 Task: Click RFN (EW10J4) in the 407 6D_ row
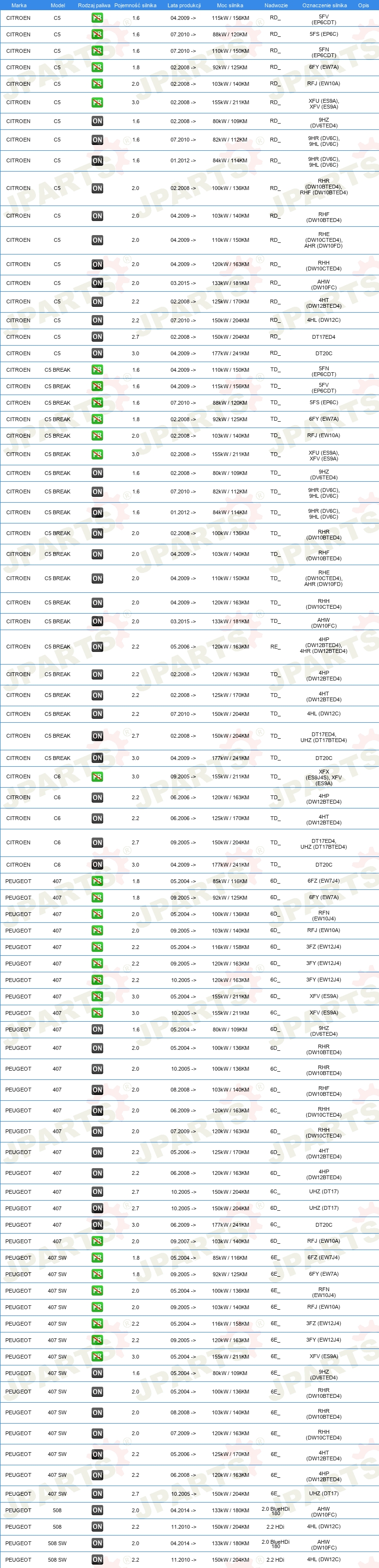[324, 916]
